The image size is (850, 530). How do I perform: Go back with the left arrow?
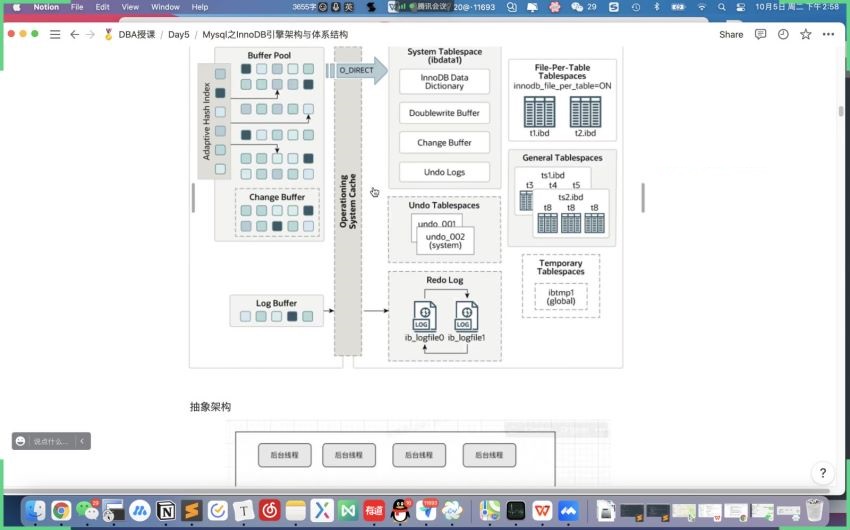(74, 34)
